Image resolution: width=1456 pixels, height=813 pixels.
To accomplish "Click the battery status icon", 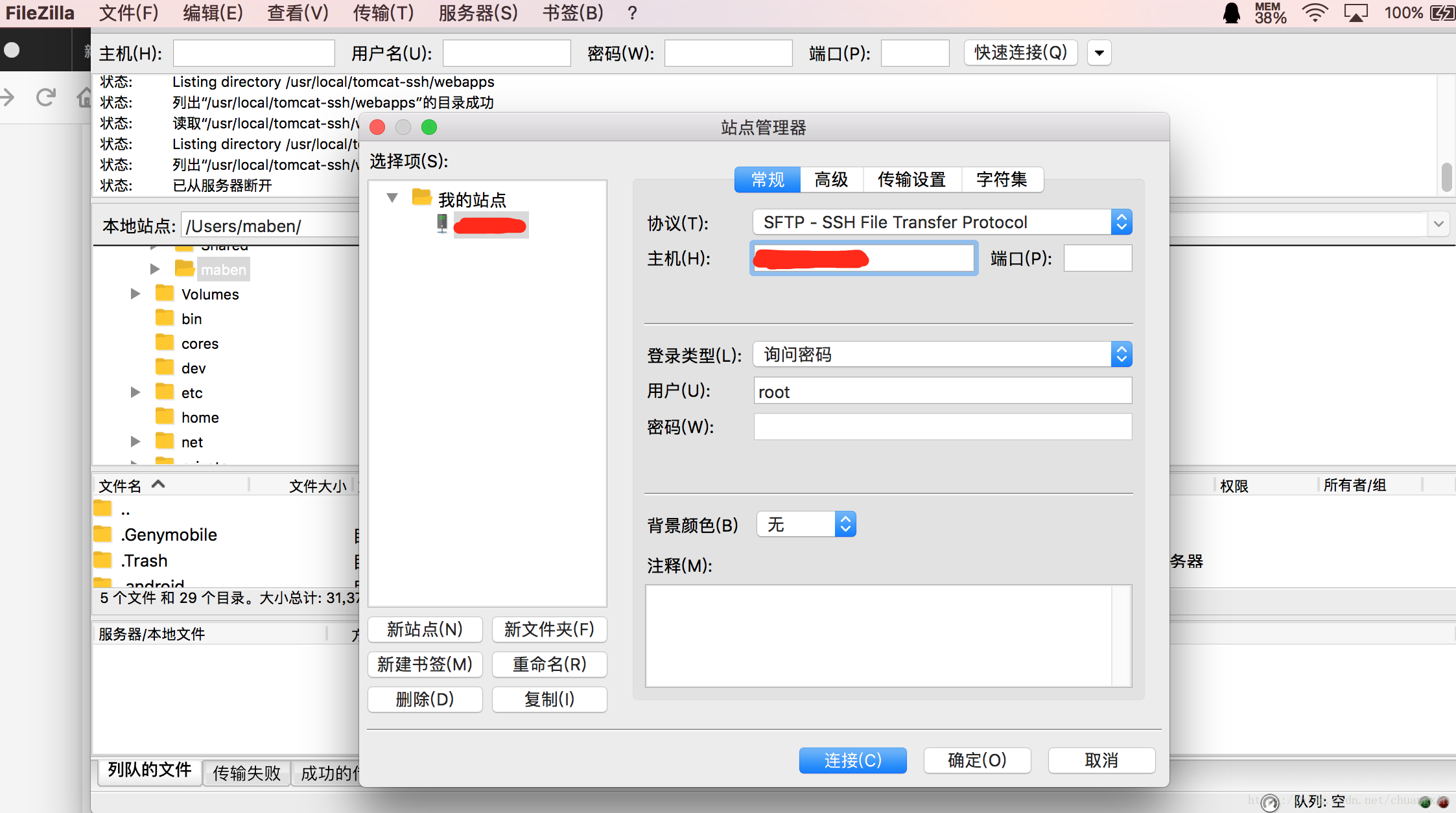I will 1442,13.
